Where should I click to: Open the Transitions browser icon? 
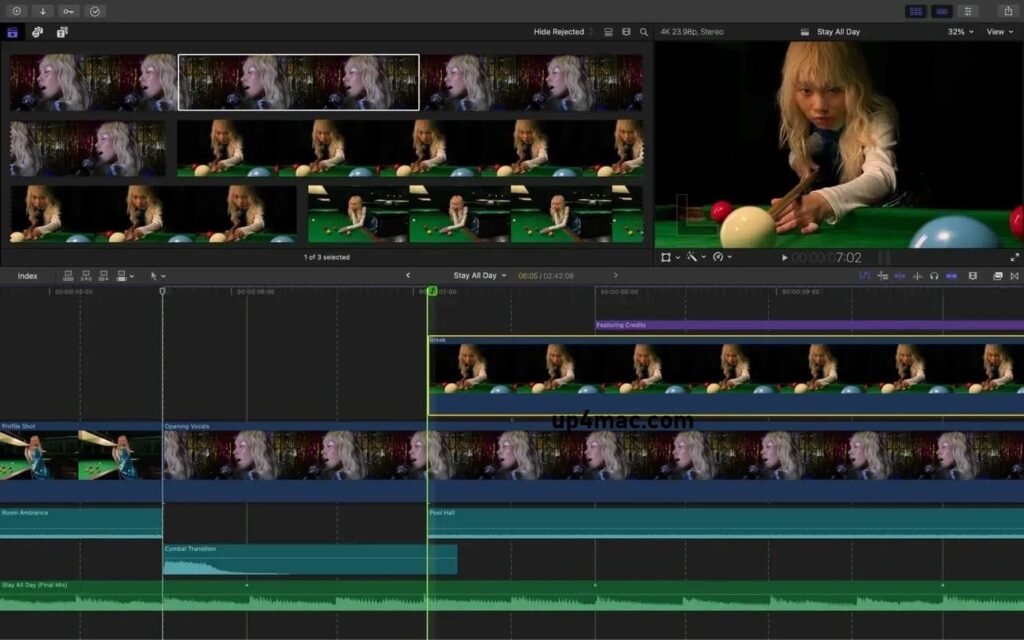pyautogui.click(x=1016, y=277)
